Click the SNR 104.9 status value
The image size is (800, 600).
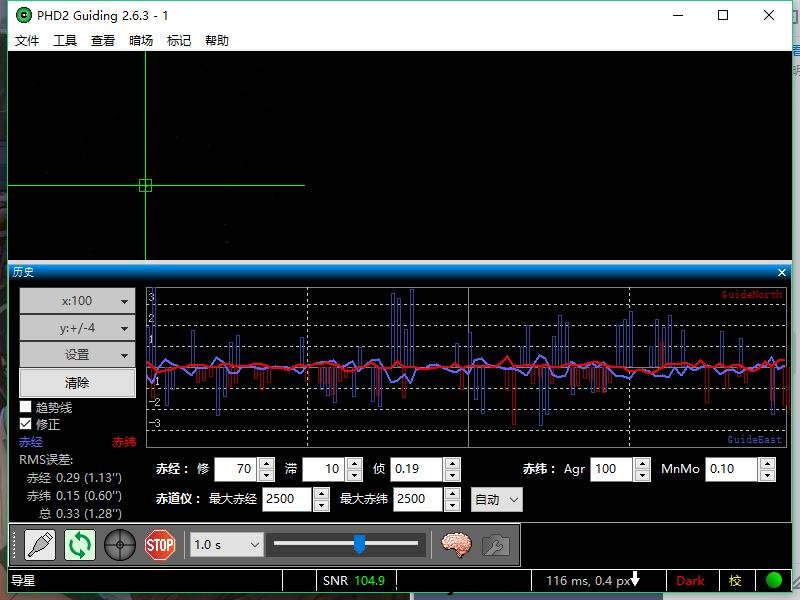point(354,581)
